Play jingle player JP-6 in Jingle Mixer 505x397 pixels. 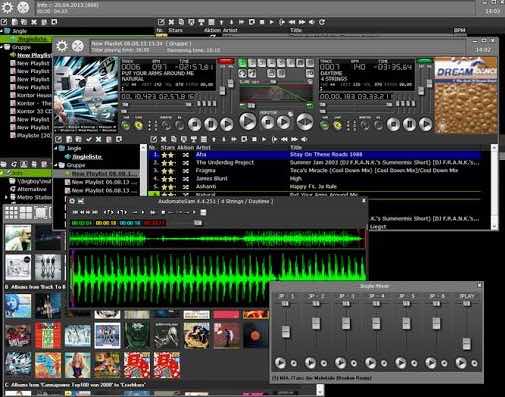coord(431,363)
